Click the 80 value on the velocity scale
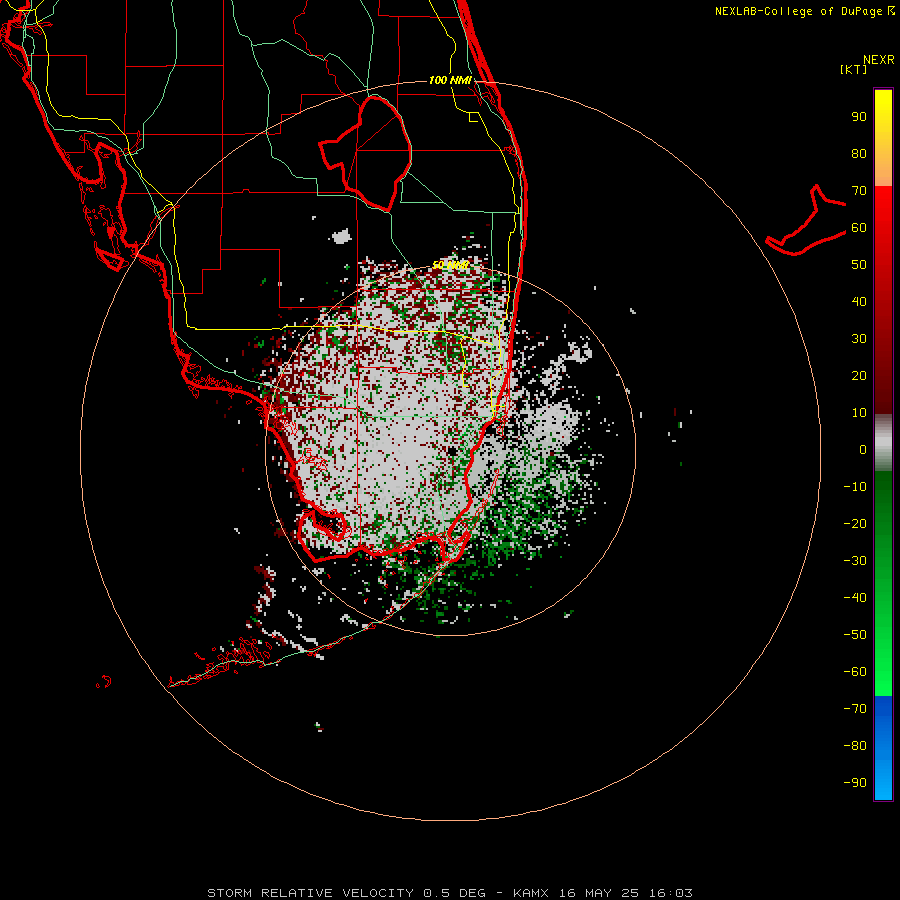This screenshot has height=900, width=900. coord(859,153)
